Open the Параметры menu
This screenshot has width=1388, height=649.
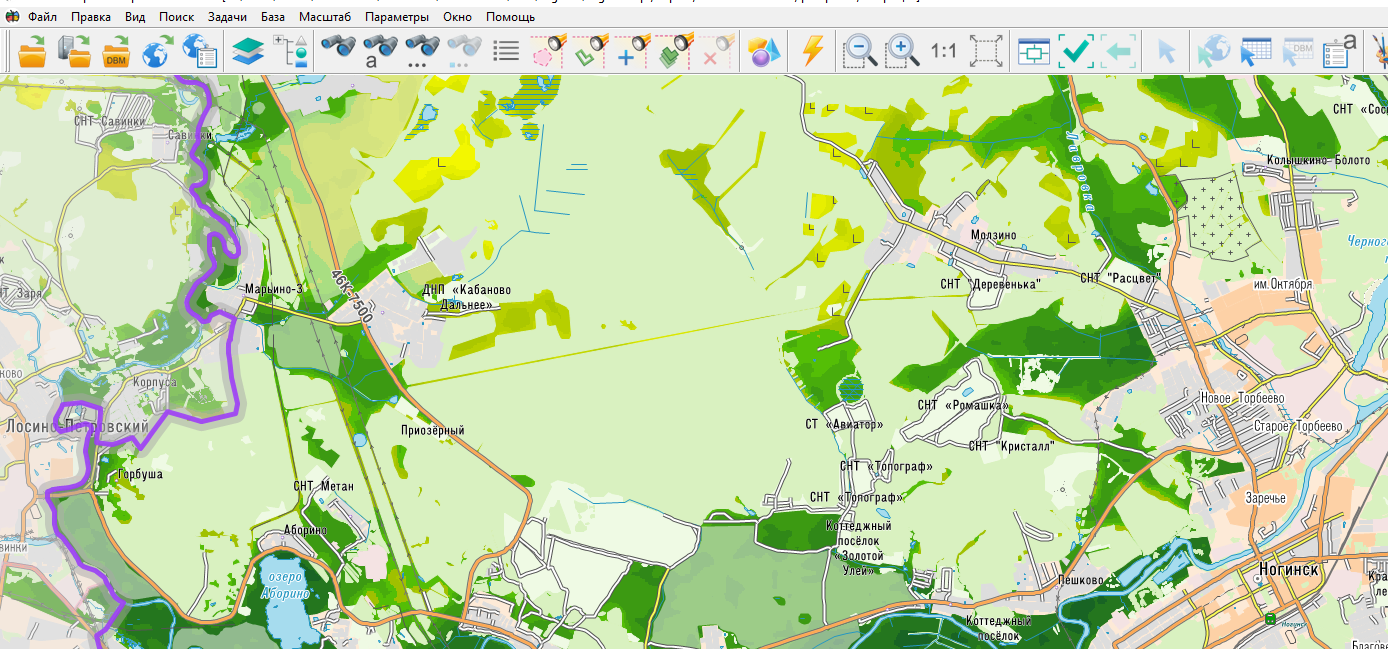(x=397, y=17)
